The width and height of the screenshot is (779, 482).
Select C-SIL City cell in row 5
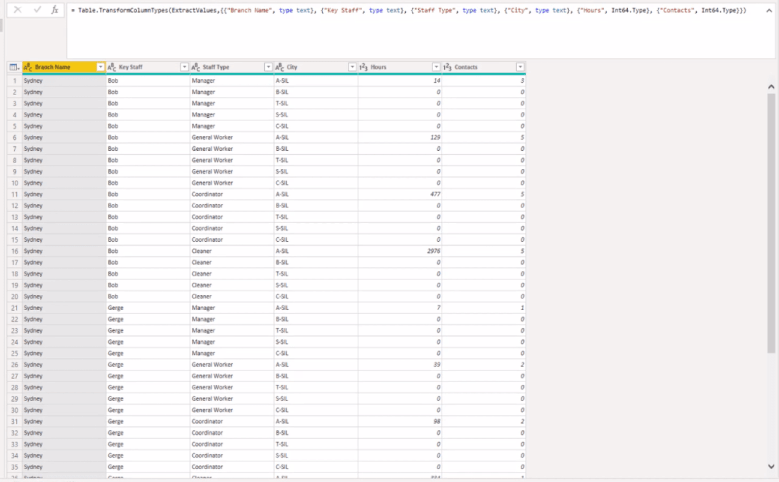[316, 126]
